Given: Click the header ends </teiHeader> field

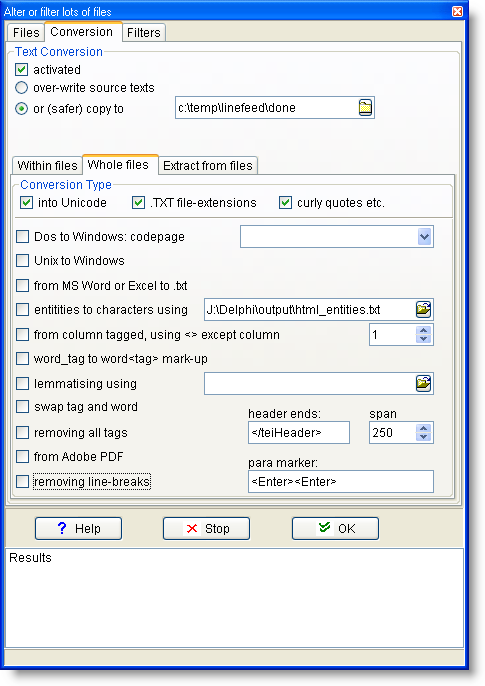Looking at the screenshot, I should pyautogui.click(x=299, y=433).
